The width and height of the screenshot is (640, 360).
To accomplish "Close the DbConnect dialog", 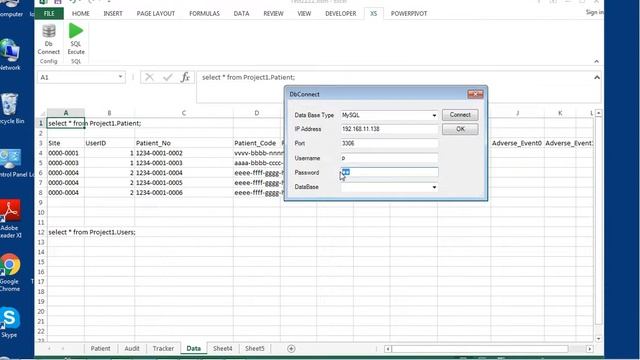I will [475, 94].
